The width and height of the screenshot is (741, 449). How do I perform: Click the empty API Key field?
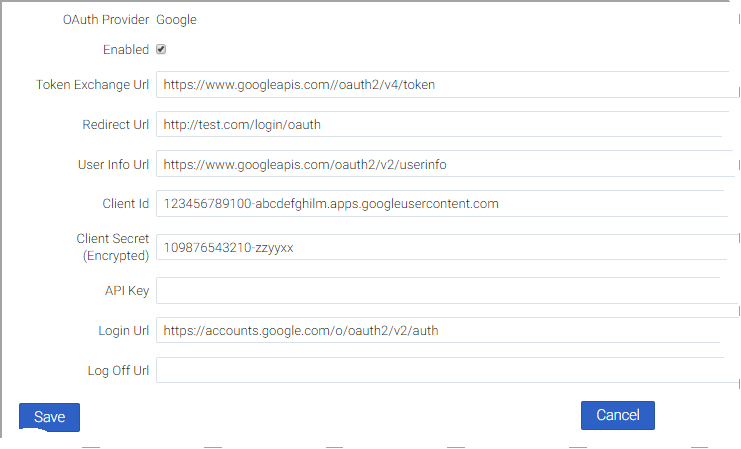(x=440, y=291)
